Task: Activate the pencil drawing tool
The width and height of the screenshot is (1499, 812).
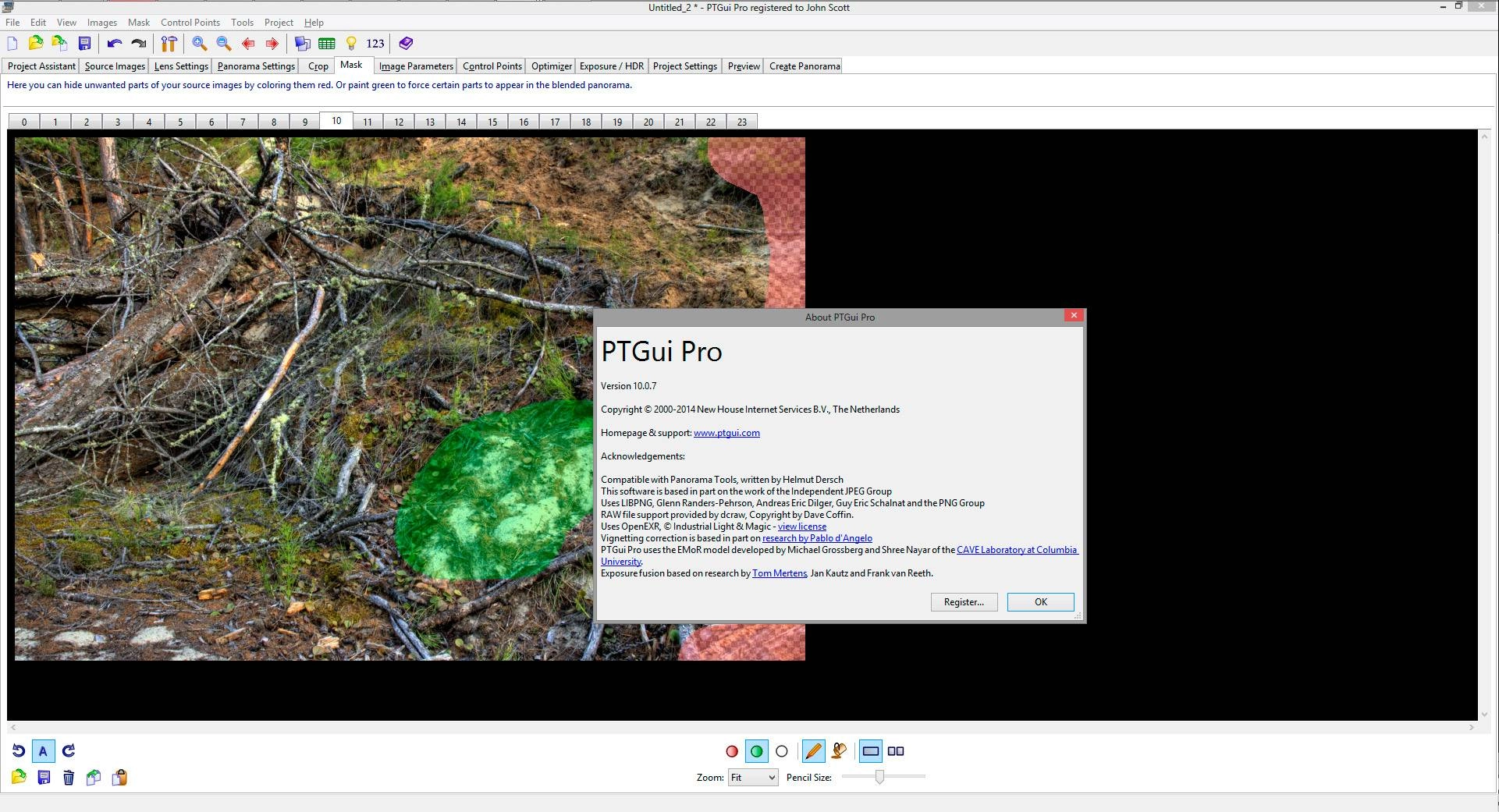Action: [813, 751]
